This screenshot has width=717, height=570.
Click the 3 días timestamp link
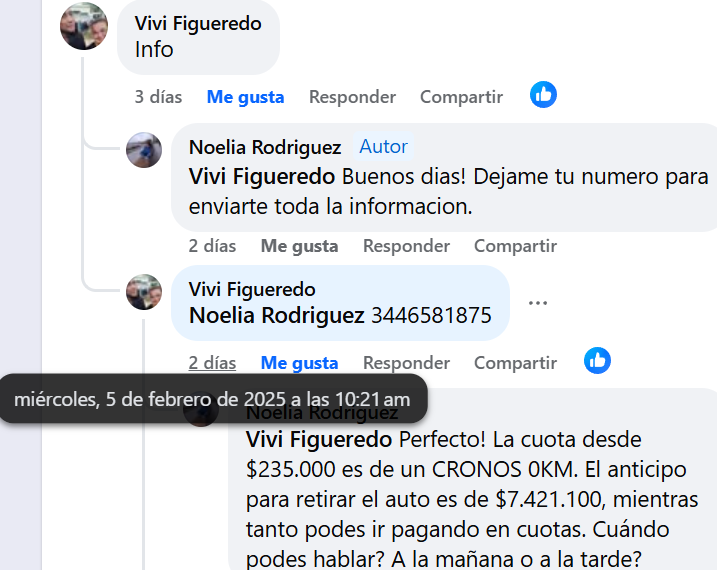[x=158, y=97]
